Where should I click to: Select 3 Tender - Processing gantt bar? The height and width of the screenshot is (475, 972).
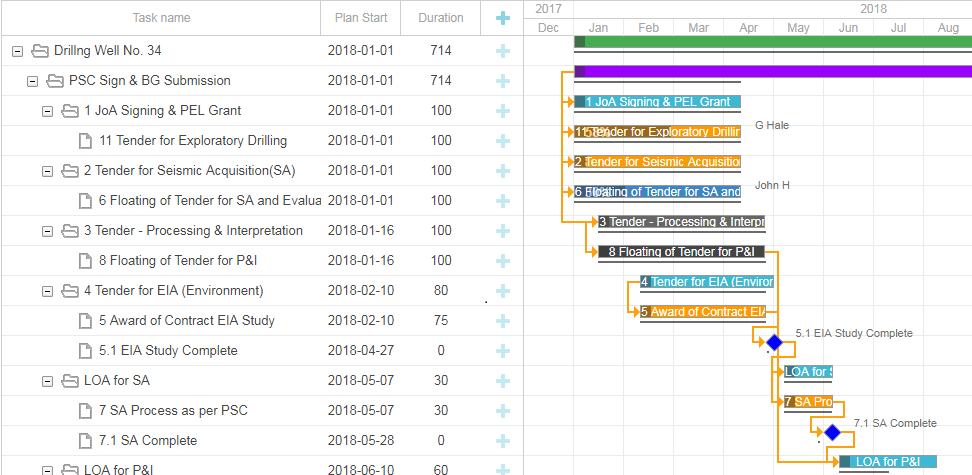pyautogui.click(x=681, y=221)
